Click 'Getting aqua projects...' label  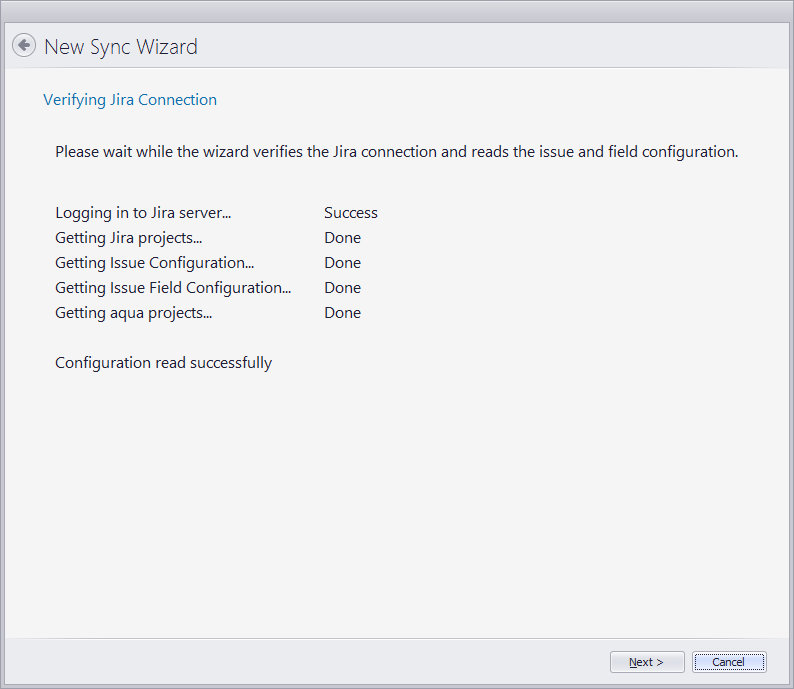tap(133, 313)
